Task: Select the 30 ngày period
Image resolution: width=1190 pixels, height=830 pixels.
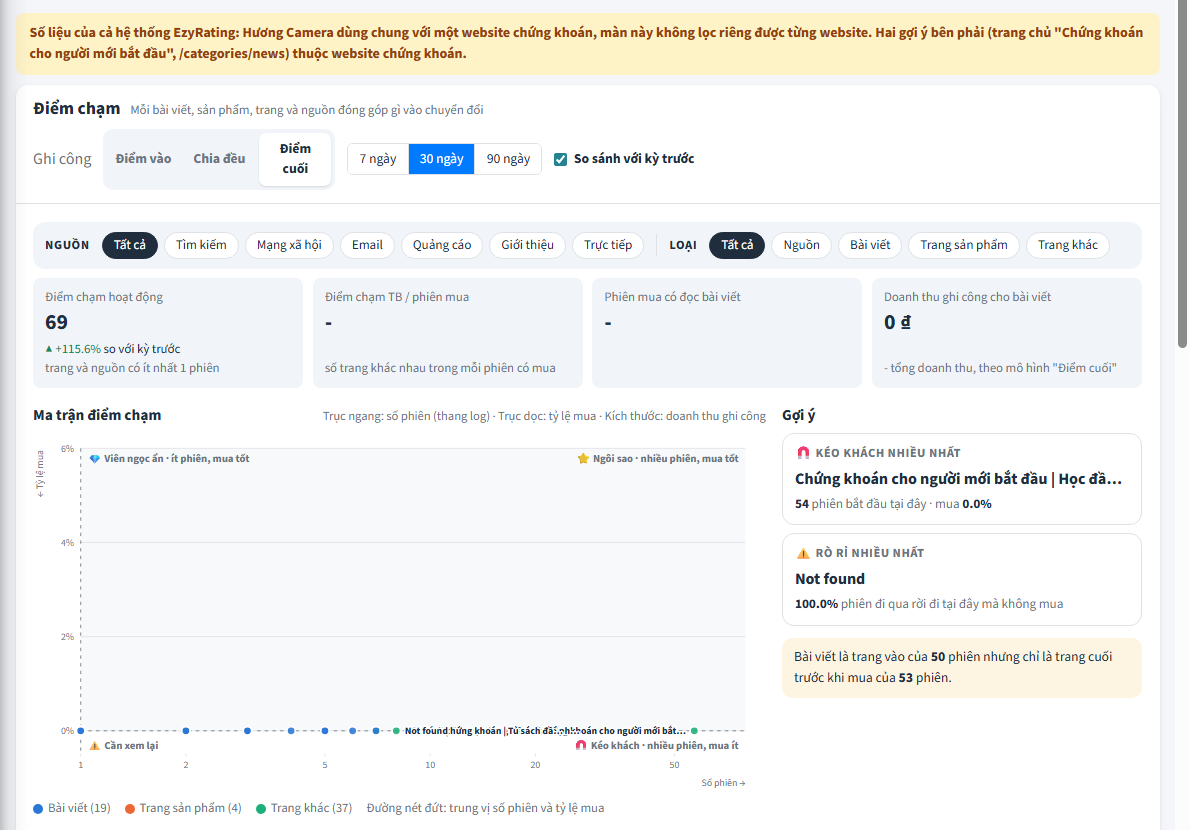Action: pyautogui.click(x=441, y=159)
